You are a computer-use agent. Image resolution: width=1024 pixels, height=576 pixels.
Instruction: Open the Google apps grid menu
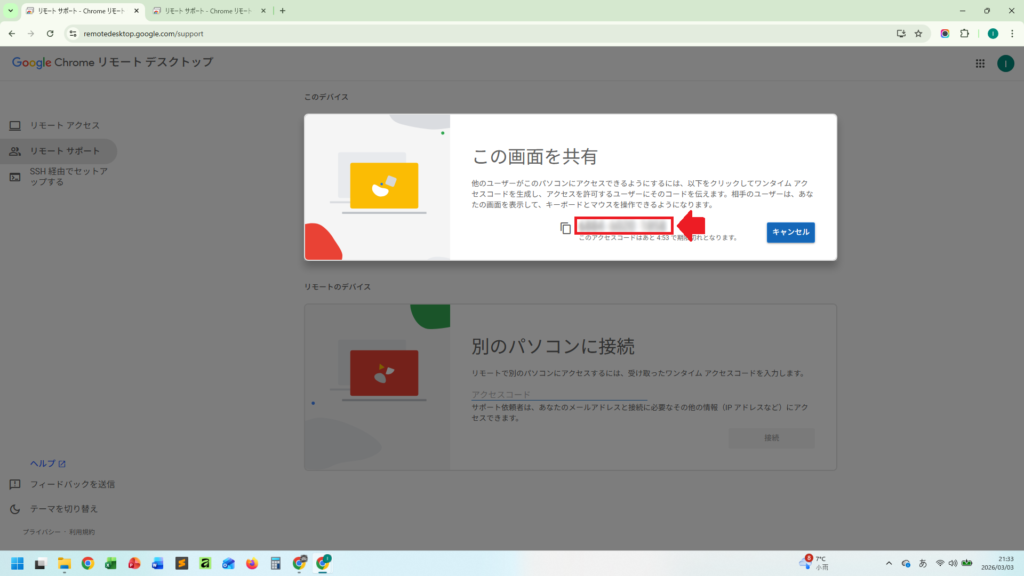coord(979,63)
